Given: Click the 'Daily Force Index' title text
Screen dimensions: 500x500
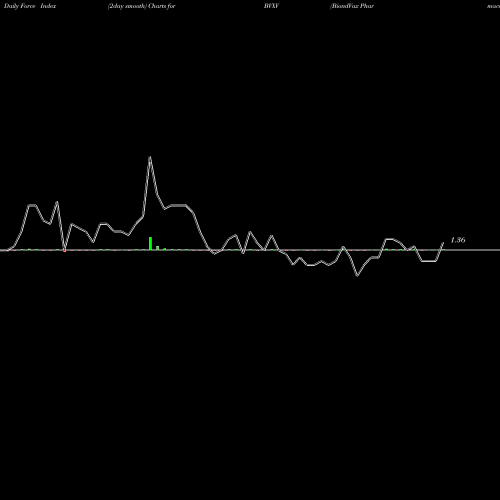Looking at the screenshot, I should point(30,6).
